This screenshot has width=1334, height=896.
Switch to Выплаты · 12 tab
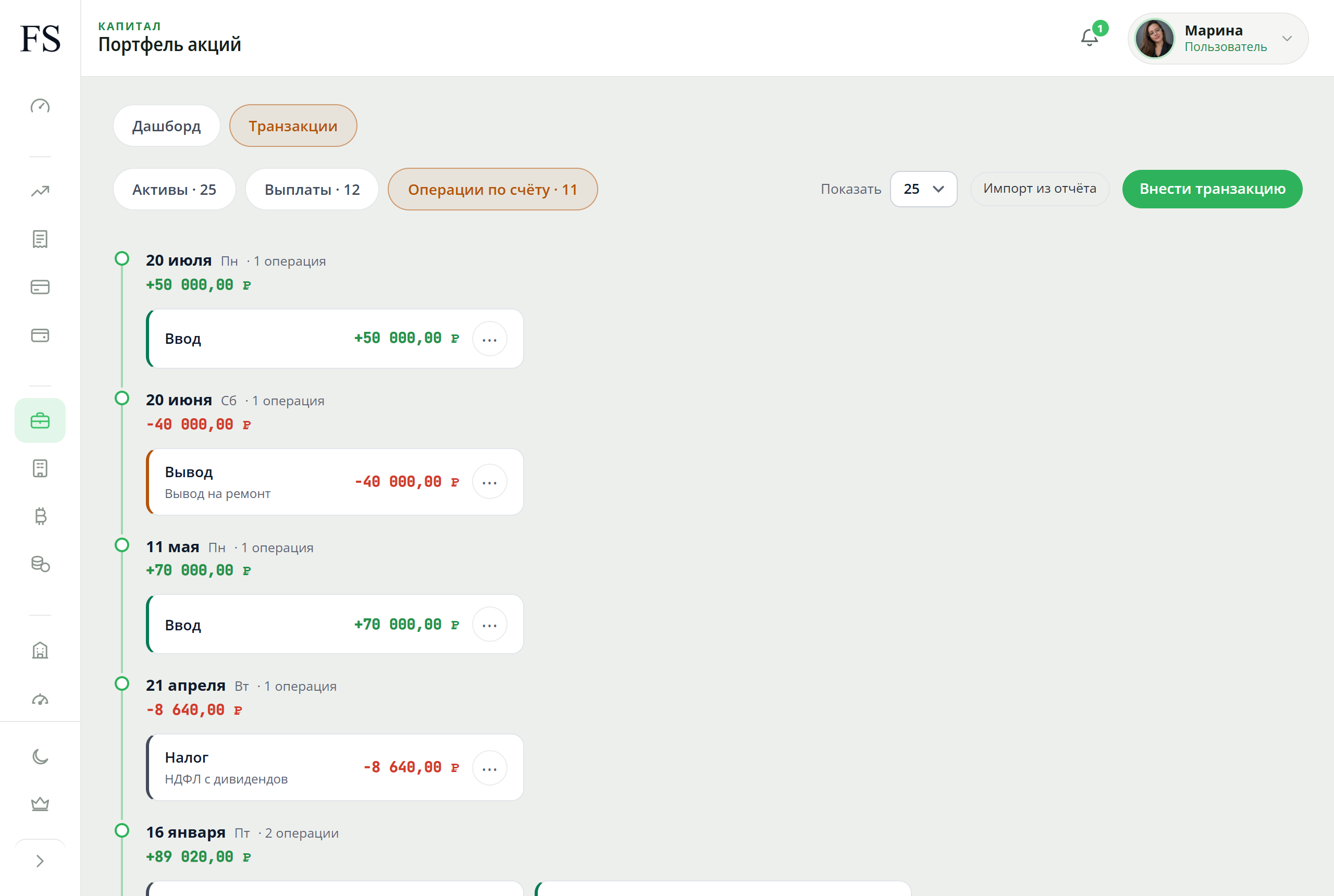tap(312, 189)
